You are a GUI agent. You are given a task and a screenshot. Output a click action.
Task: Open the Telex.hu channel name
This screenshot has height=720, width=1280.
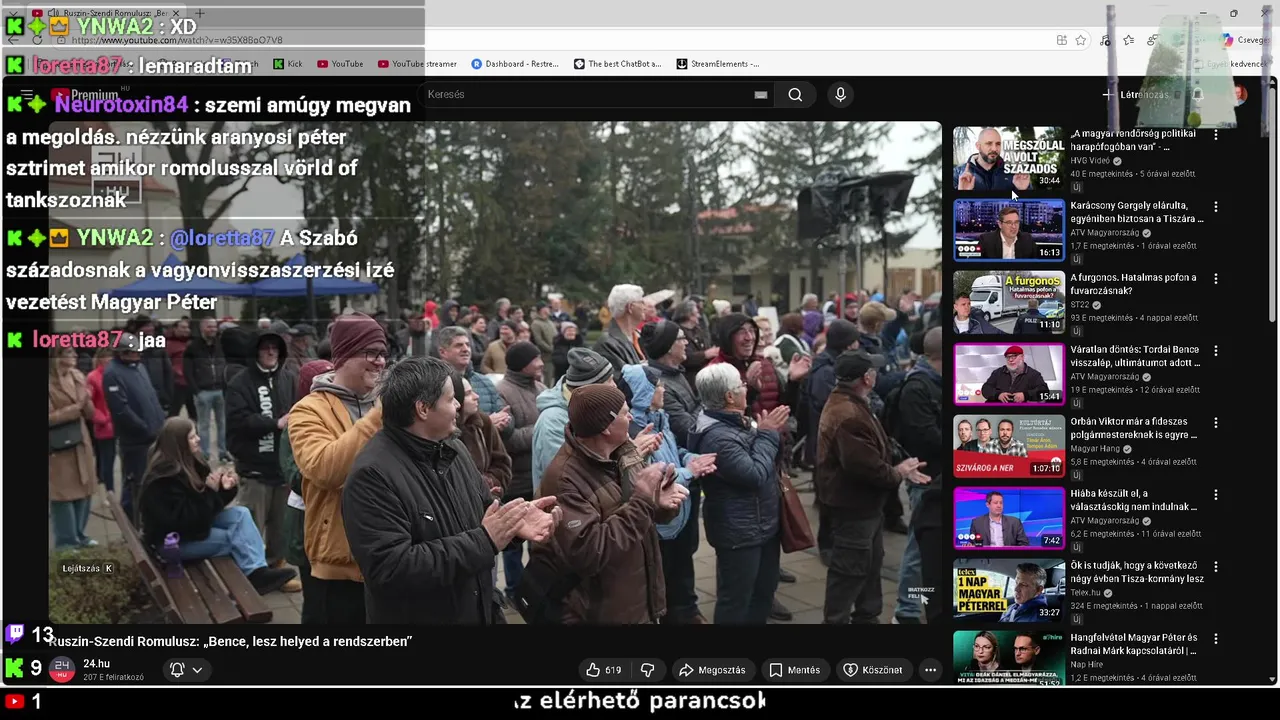(1085, 593)
